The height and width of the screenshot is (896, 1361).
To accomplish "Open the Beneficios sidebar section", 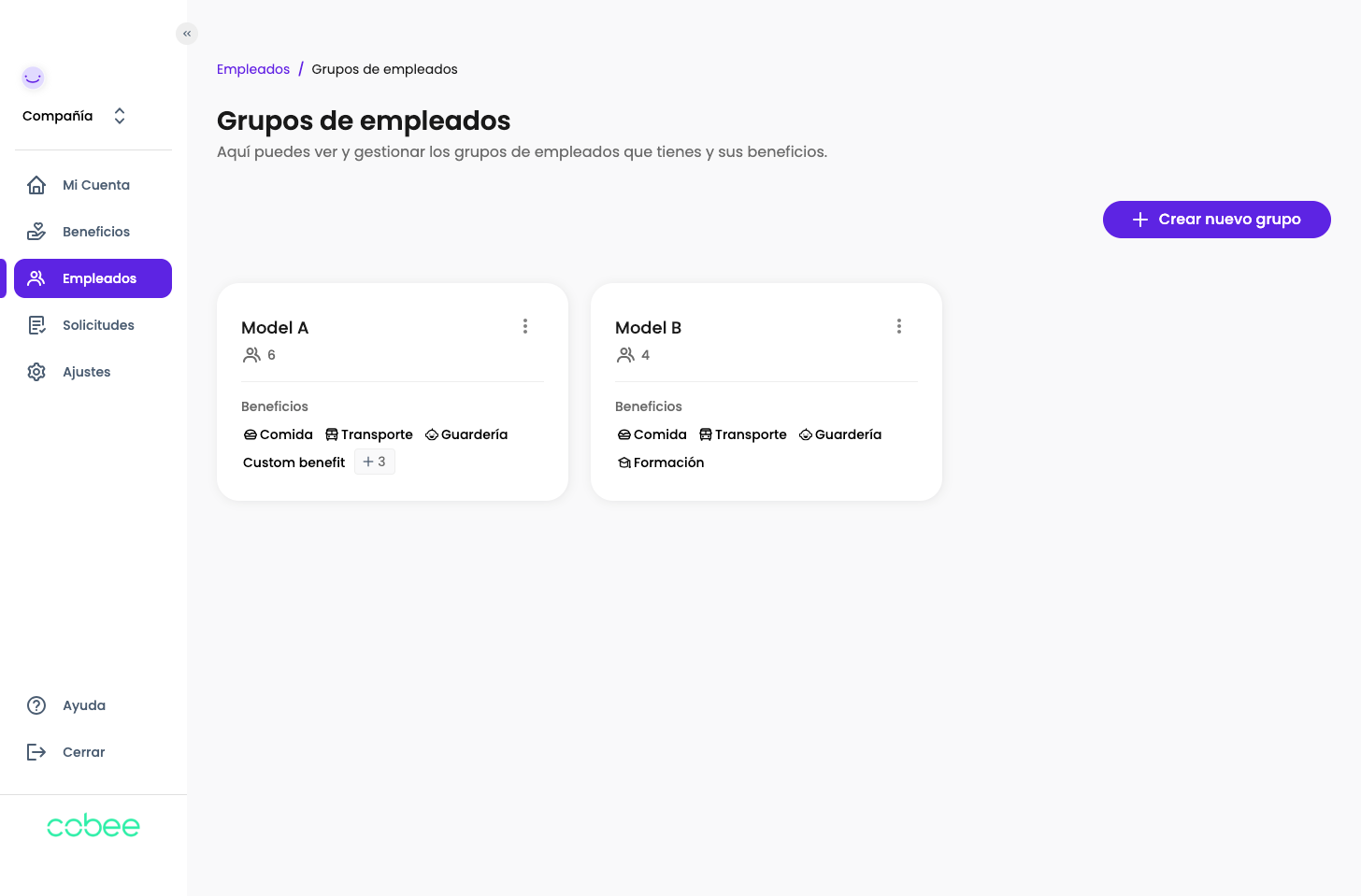I will [95, 232].
